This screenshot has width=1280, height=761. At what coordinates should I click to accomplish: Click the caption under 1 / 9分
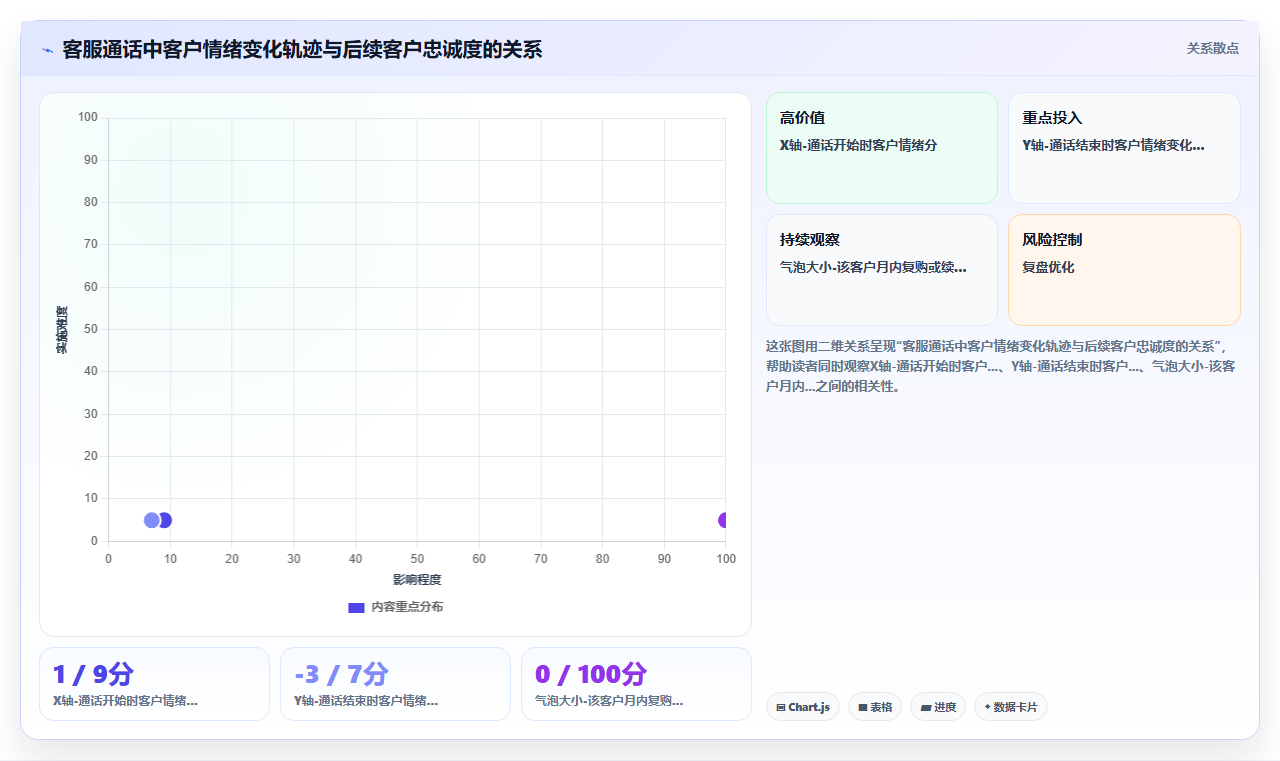point(125,701)
